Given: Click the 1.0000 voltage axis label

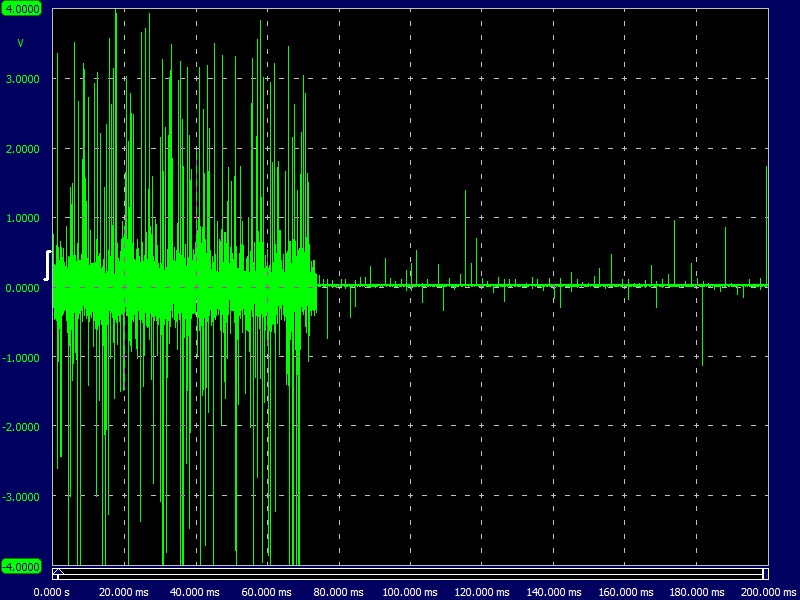Looking at the screenshot, I should point(22,218).
